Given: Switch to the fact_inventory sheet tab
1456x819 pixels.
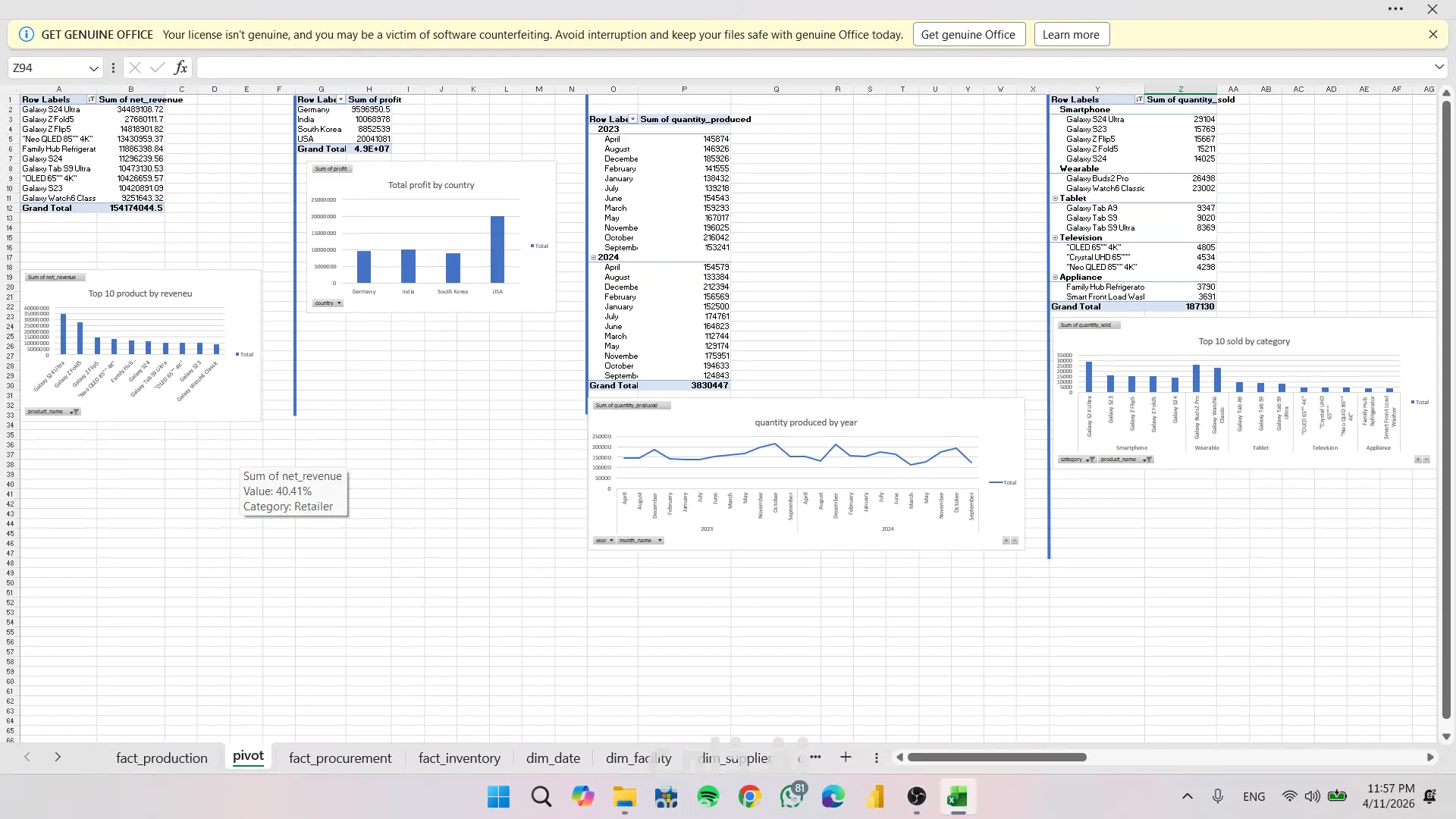Looking at the screenshot, I should point(460,758).
